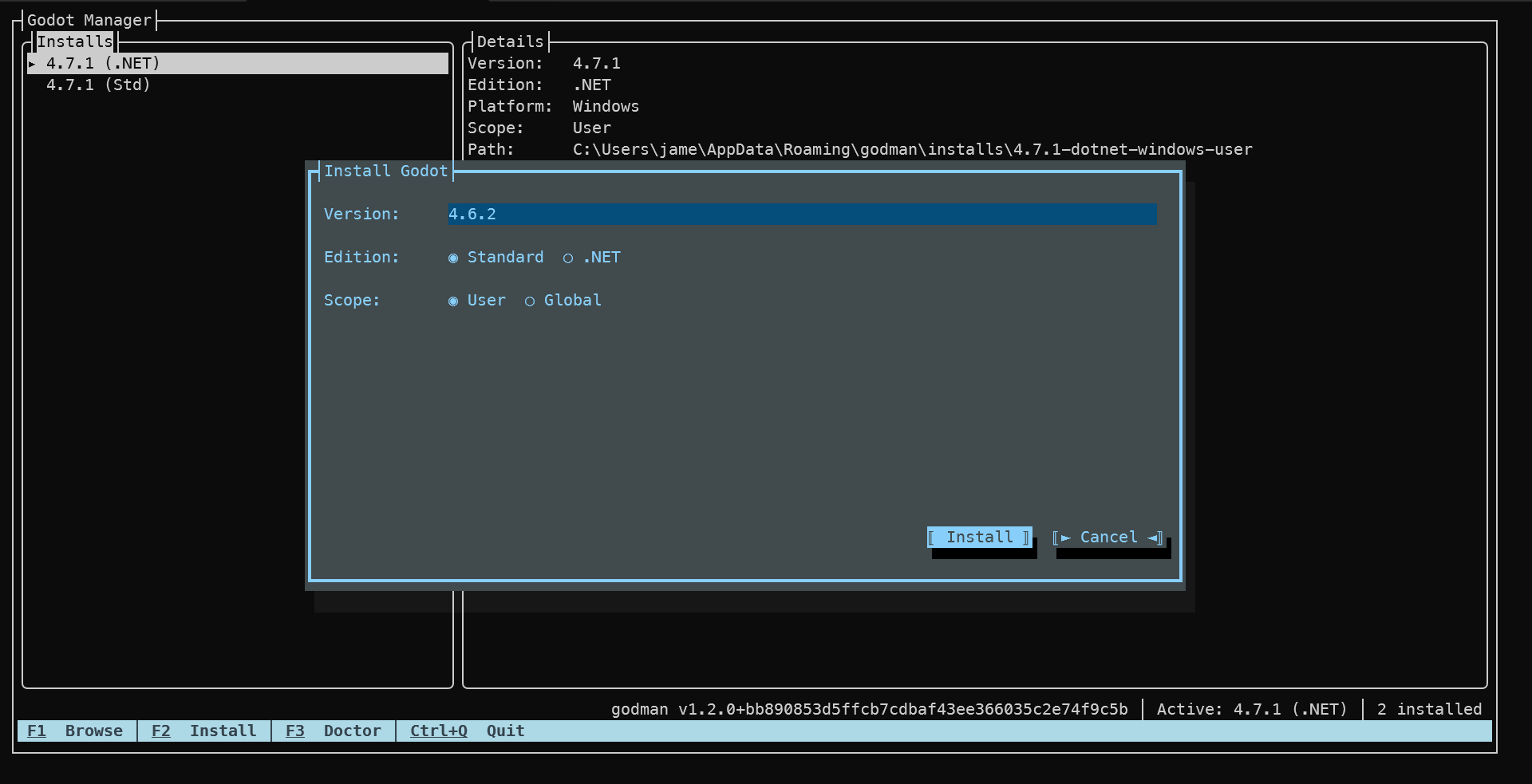
Task: Select the 4.7.1 (Std) install row
Action: (x=238, y=85)
